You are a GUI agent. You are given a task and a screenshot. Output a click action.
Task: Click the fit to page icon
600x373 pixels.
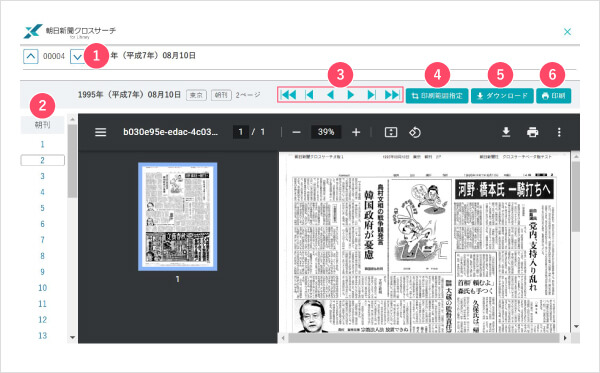[x=391, y=132]
